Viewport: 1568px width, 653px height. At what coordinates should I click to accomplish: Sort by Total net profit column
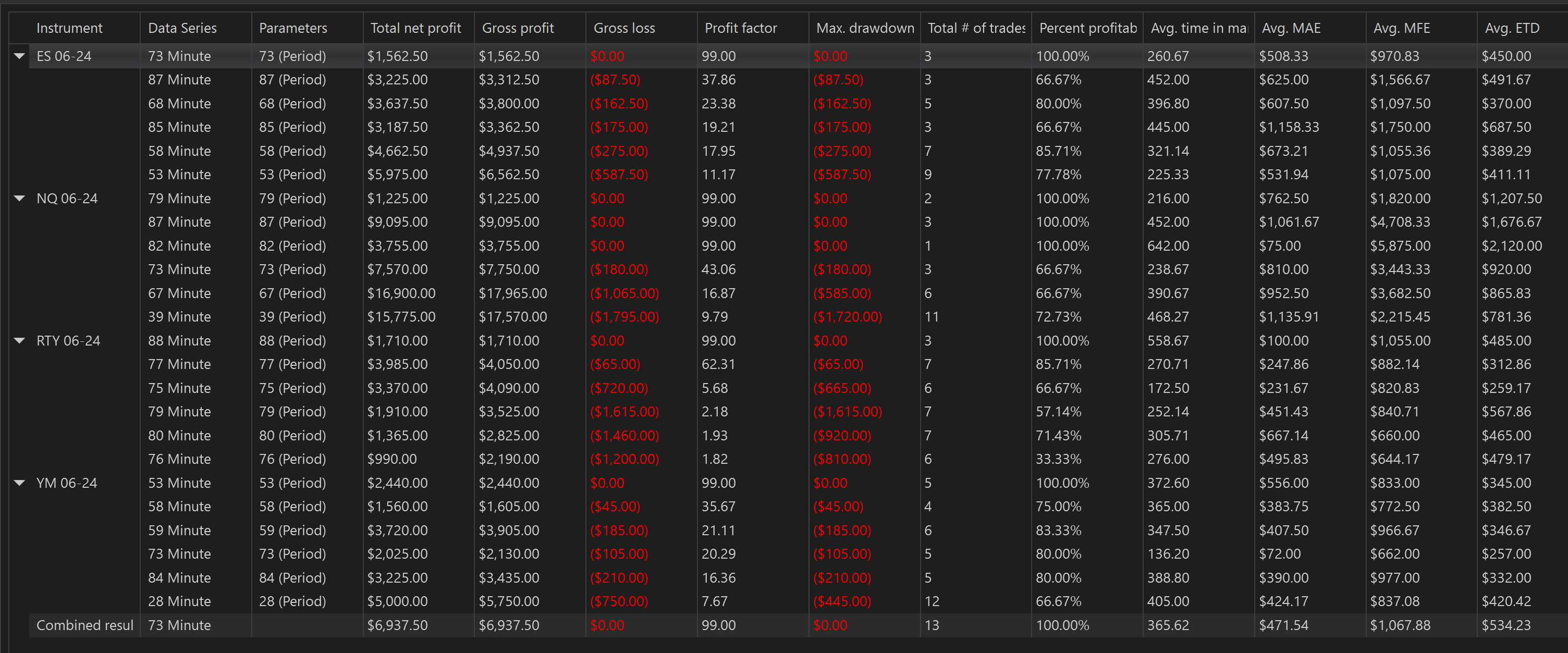[x=416, y=28]
